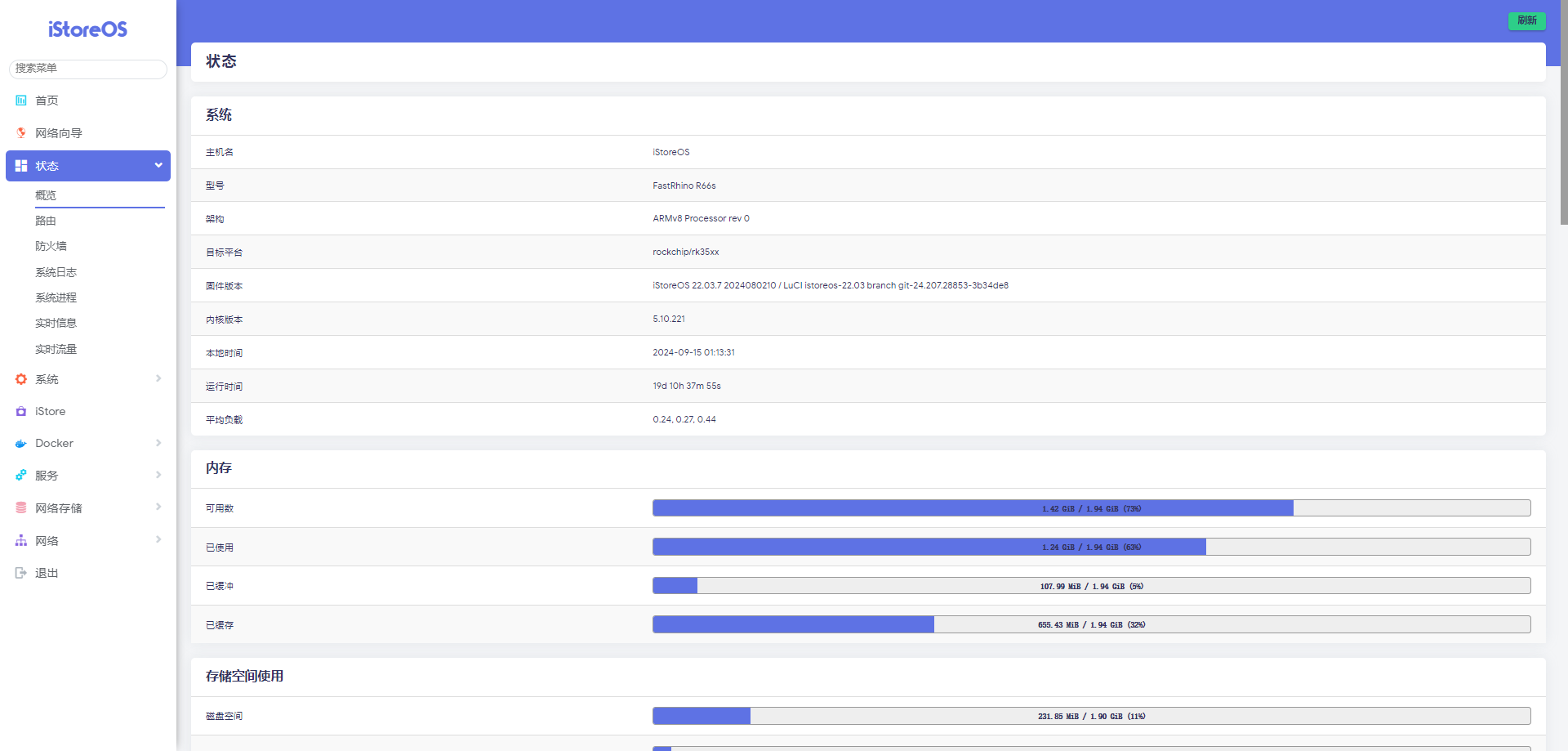Select the 实时流量 menu entry
The image size is (1568, 751).
click(x=56, y=349)
